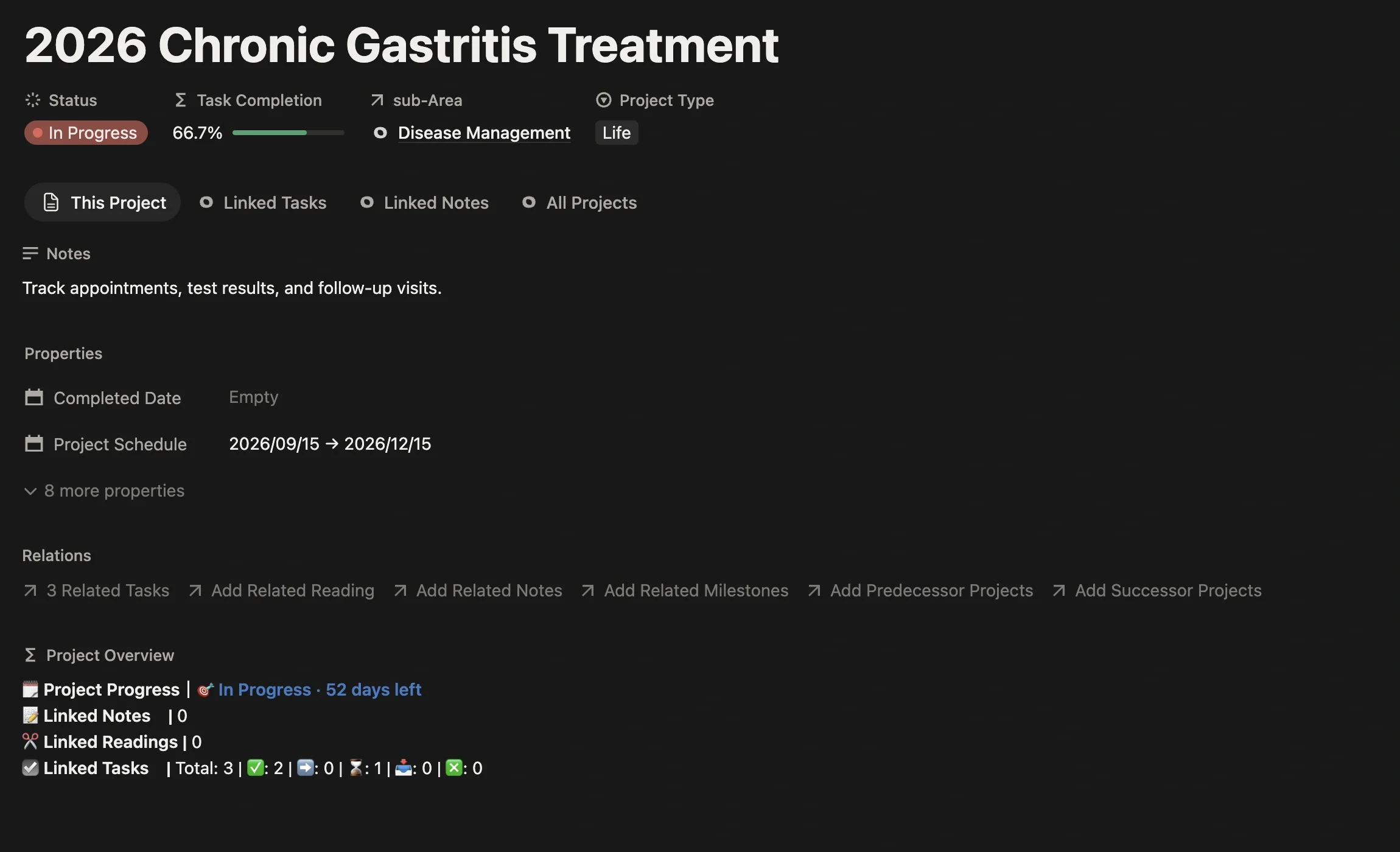1400x852 pixels.
Task: Click the arrow icon beside Add Related Reading
Action: point(195,590)
